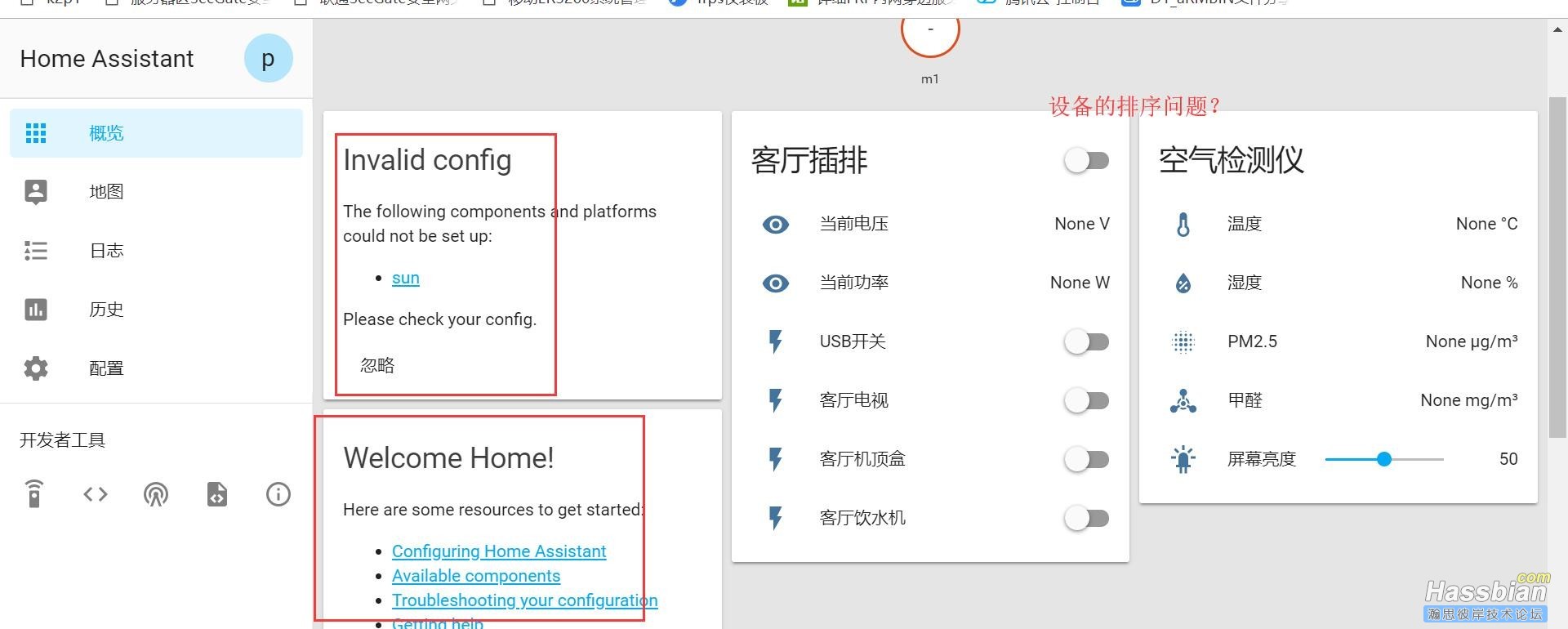Click the PM2.5 'None µg/m³' value
Viewport: 1568px width, 629px height.
pyautogui.click(x=1472, y=342)
